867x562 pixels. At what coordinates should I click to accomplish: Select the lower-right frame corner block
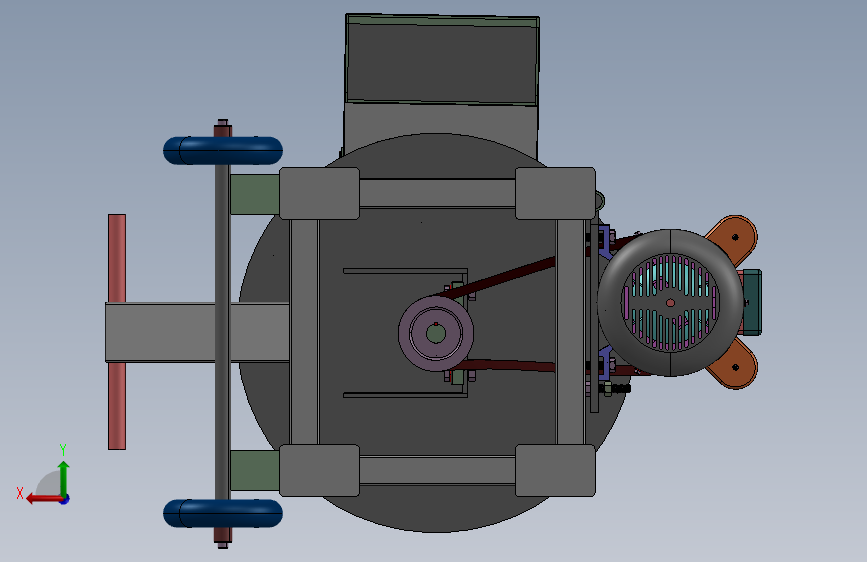click(555, 470)
